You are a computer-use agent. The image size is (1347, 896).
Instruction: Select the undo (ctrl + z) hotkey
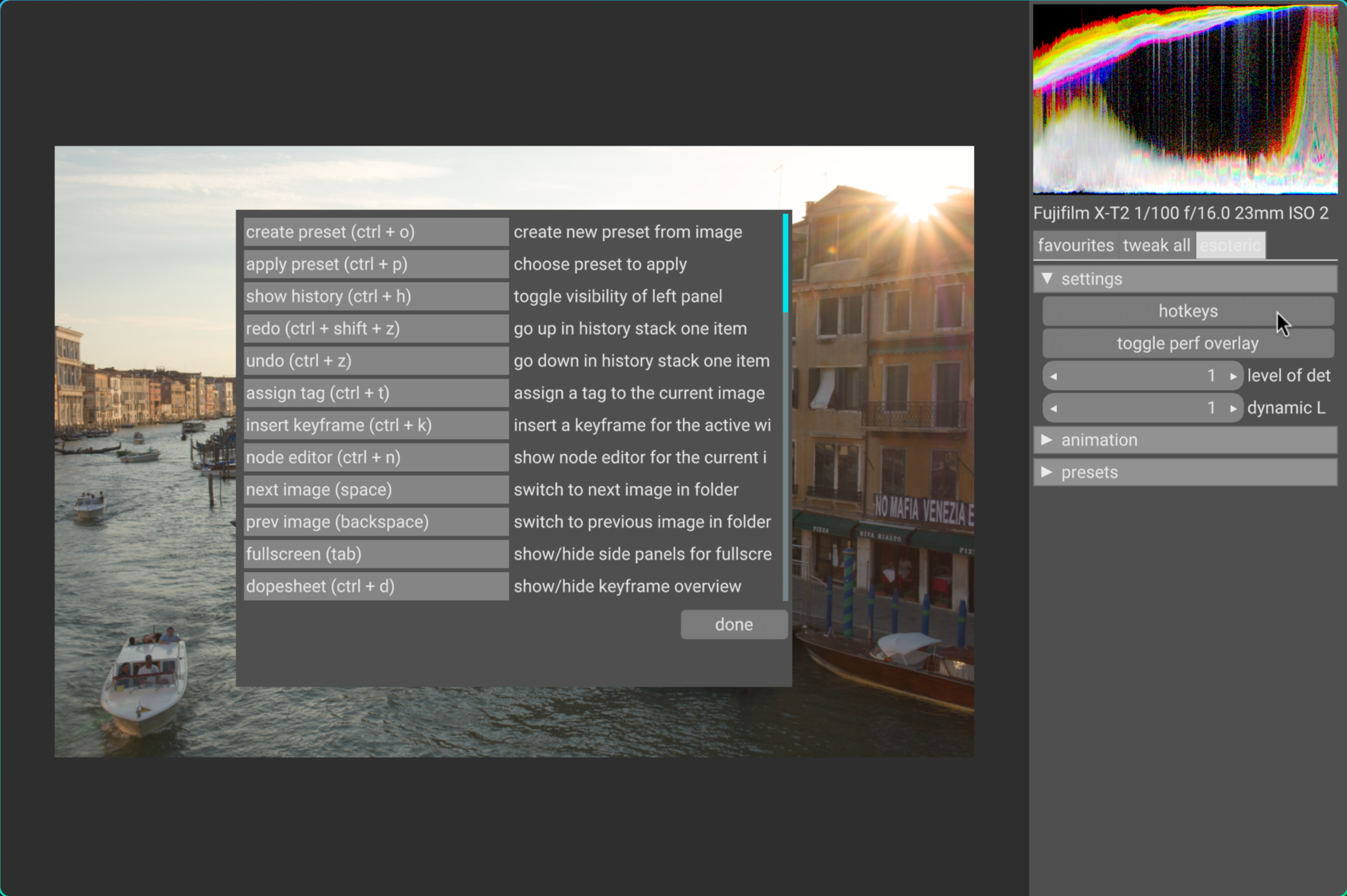point(375,361)
